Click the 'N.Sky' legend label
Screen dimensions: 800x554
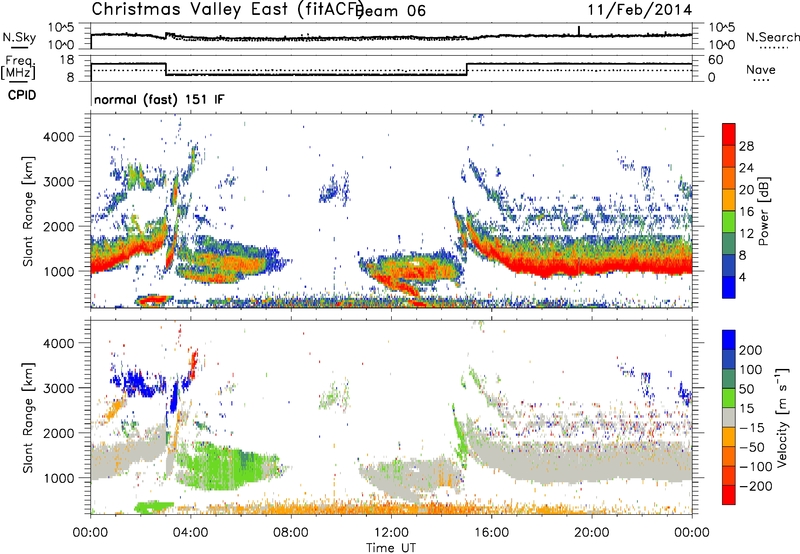click(19, 37)
